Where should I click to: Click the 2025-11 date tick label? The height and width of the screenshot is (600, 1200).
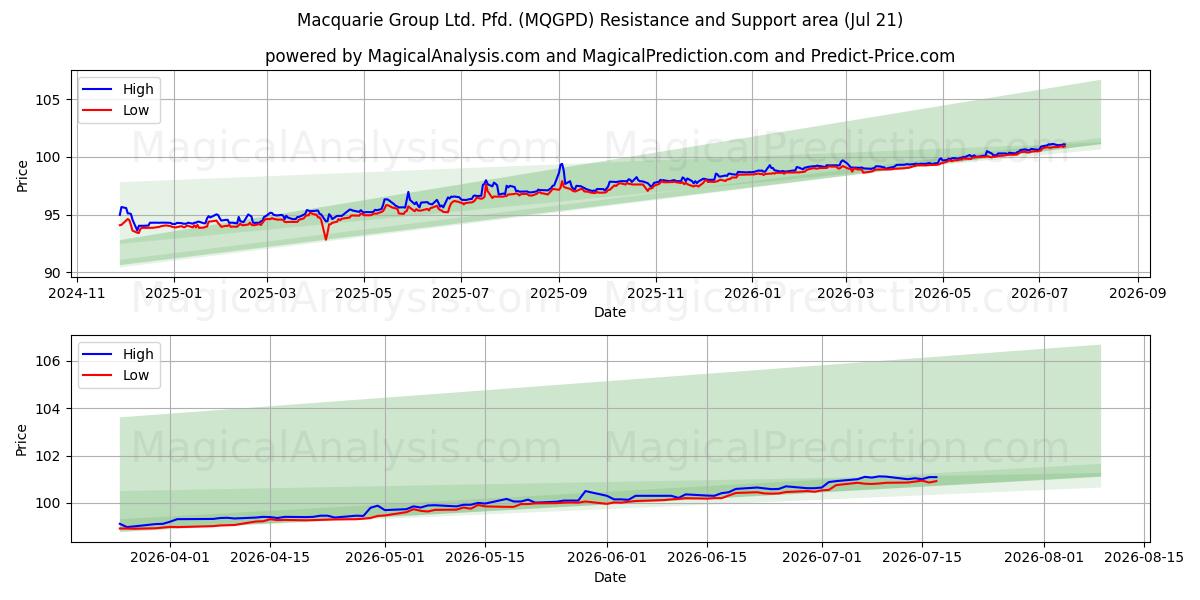656,293
